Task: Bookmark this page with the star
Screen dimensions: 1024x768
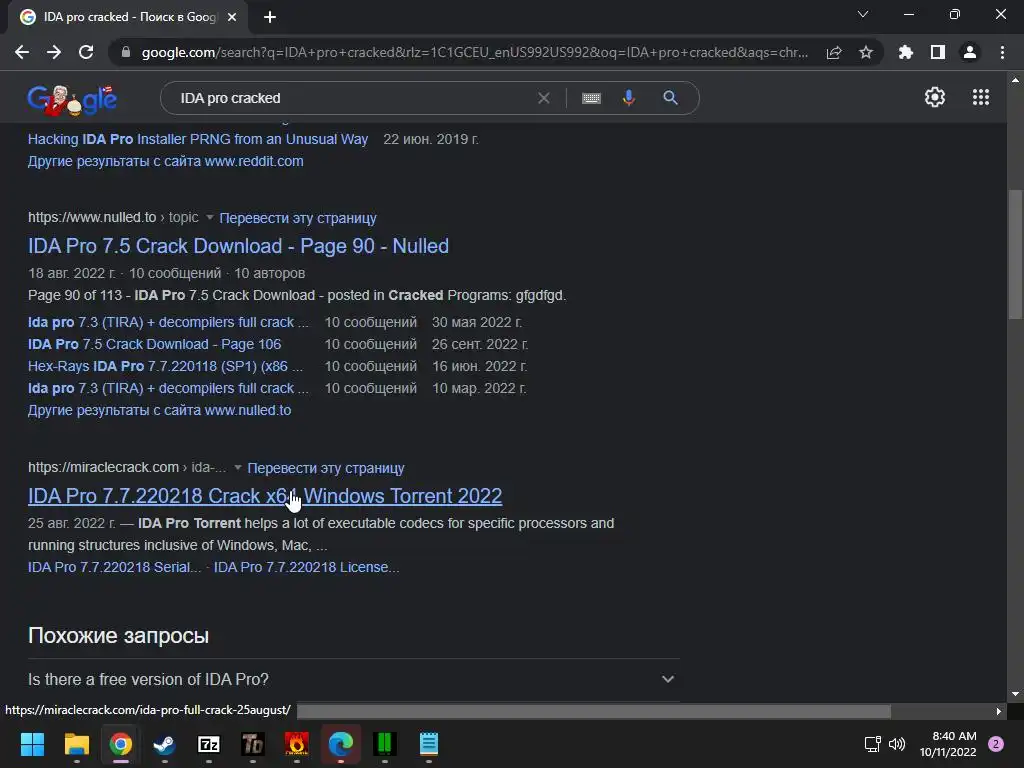Action: coord(866,52)
